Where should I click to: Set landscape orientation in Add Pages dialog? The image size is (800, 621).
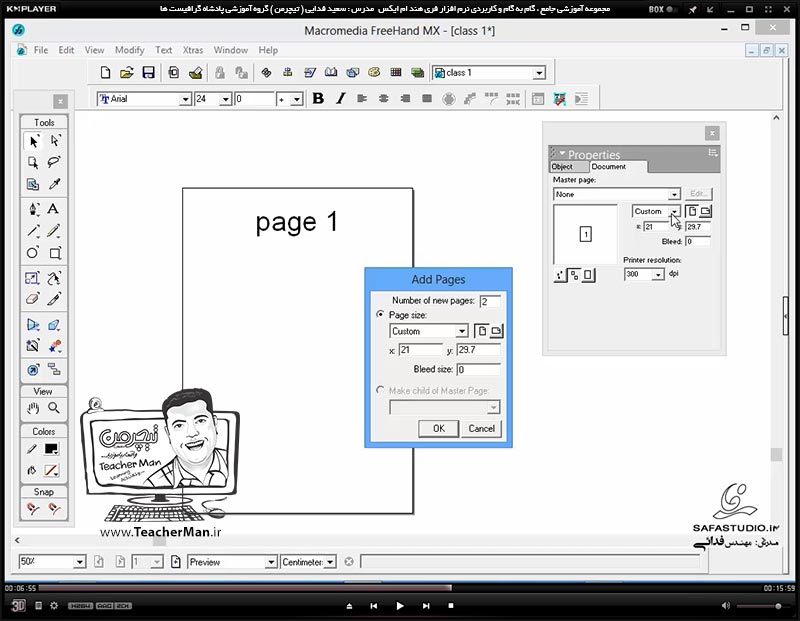tap(496, 331)
